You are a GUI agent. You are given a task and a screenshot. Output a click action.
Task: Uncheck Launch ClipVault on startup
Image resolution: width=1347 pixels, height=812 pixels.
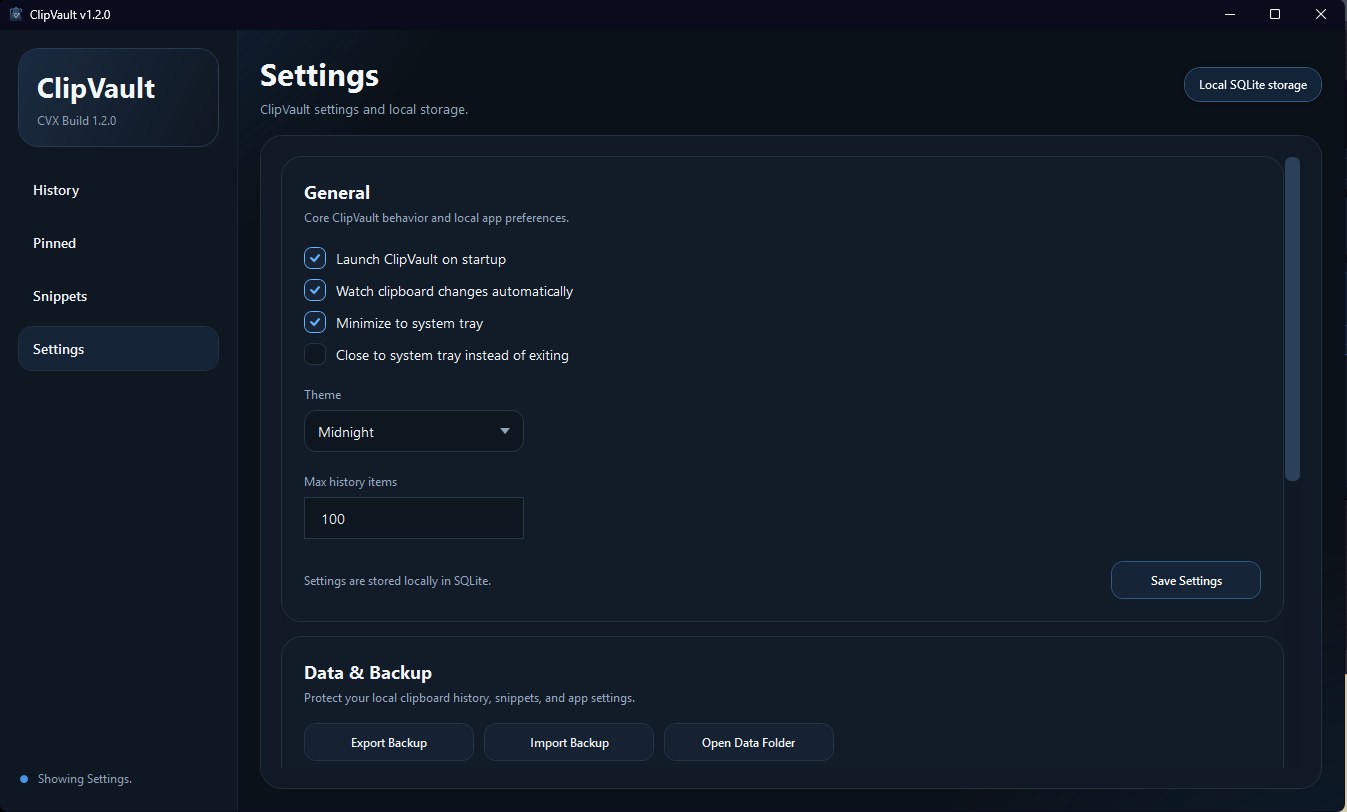coord(315,258)
